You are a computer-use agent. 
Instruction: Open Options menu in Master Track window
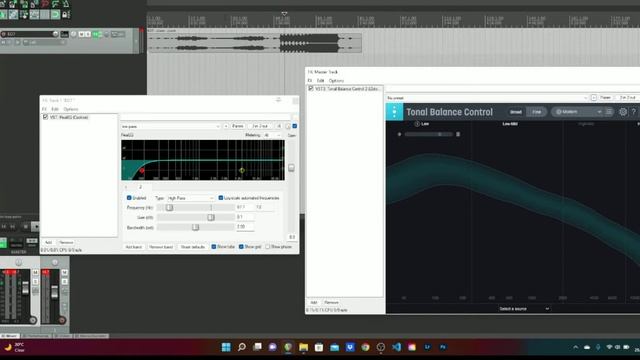[x=336, y=81]
